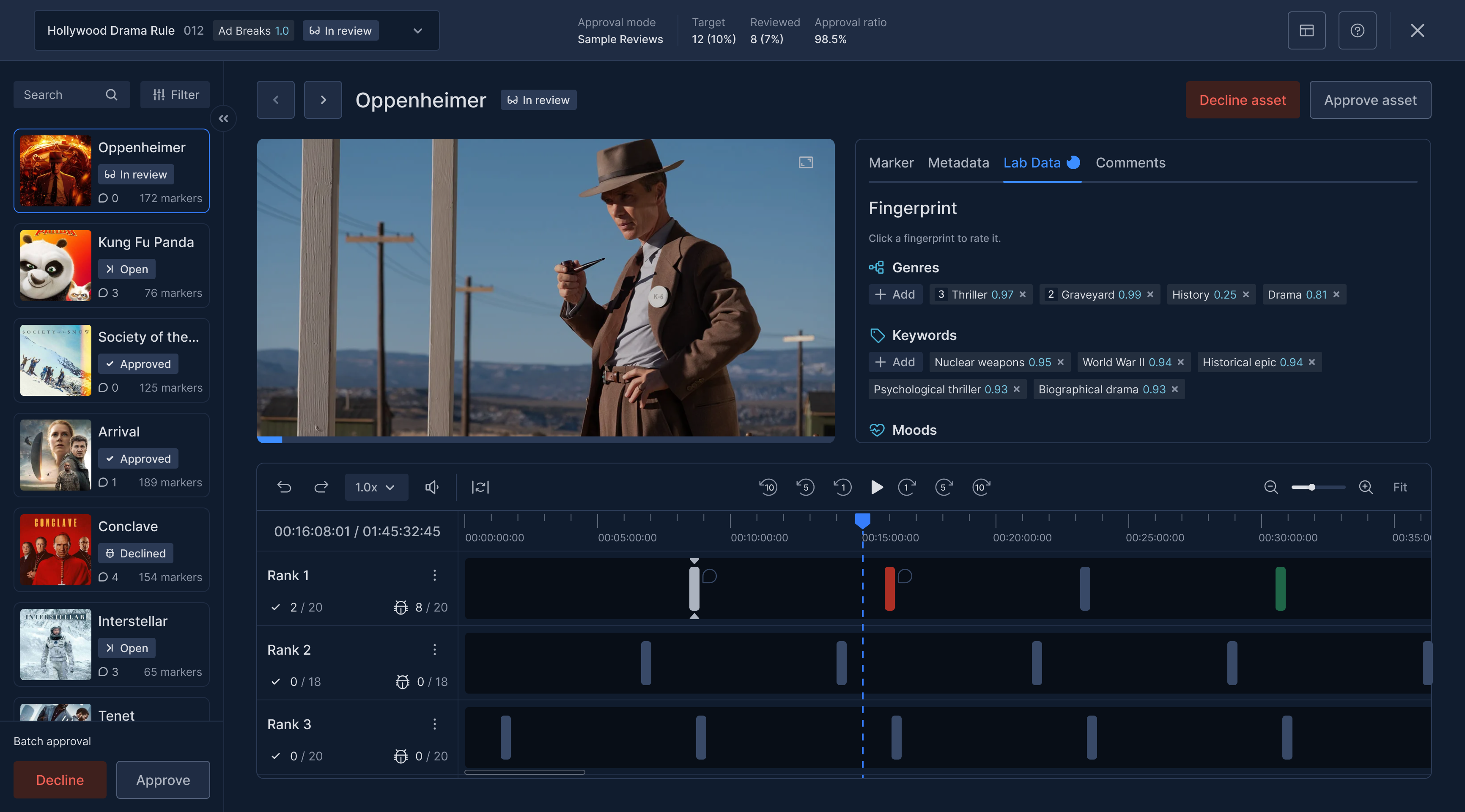Click the Approve asset button
The width and height of the screenshot is (1465, 812).
pos(1370,99)
